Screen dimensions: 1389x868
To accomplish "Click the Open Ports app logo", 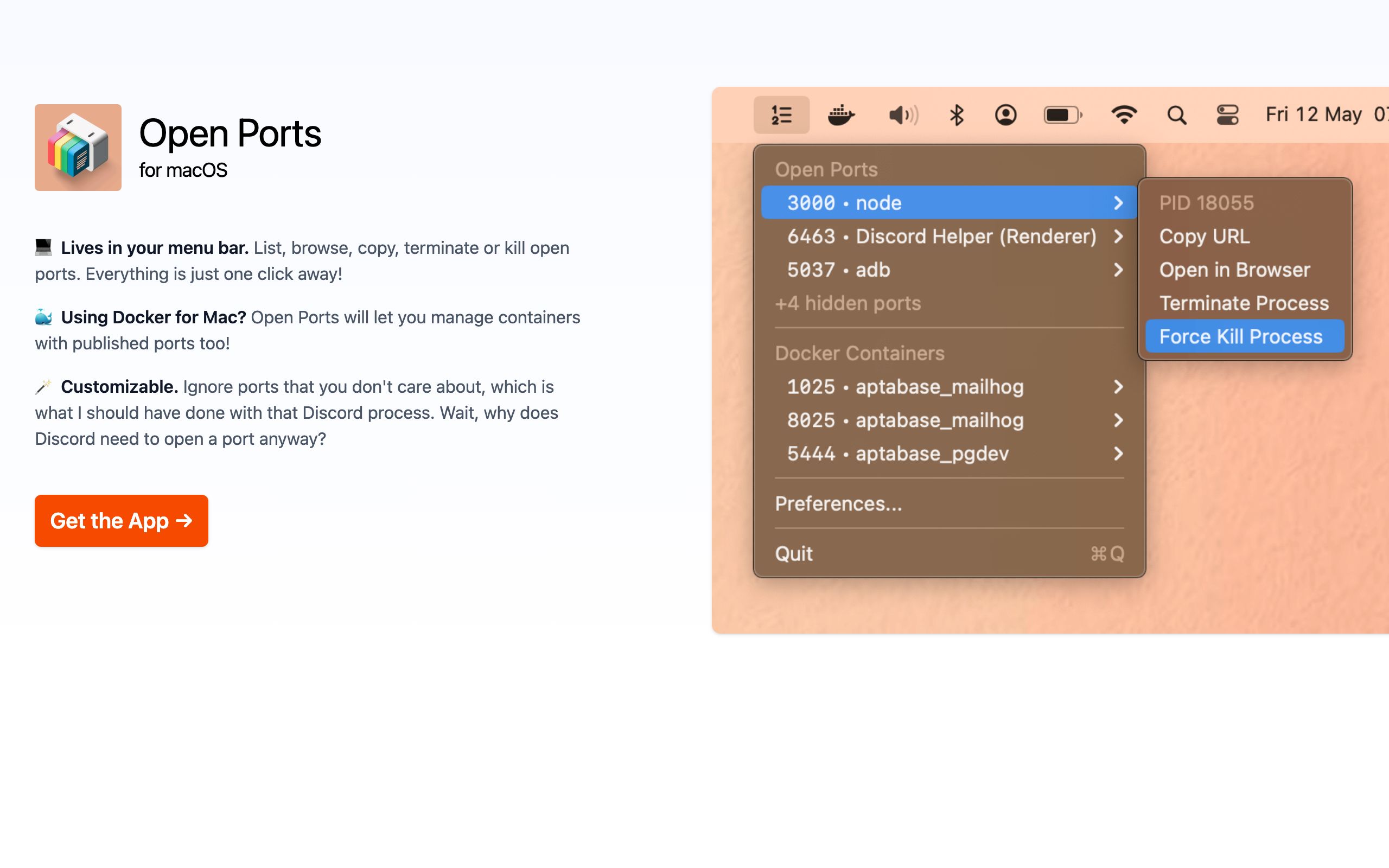I will [x=78, y=148].
